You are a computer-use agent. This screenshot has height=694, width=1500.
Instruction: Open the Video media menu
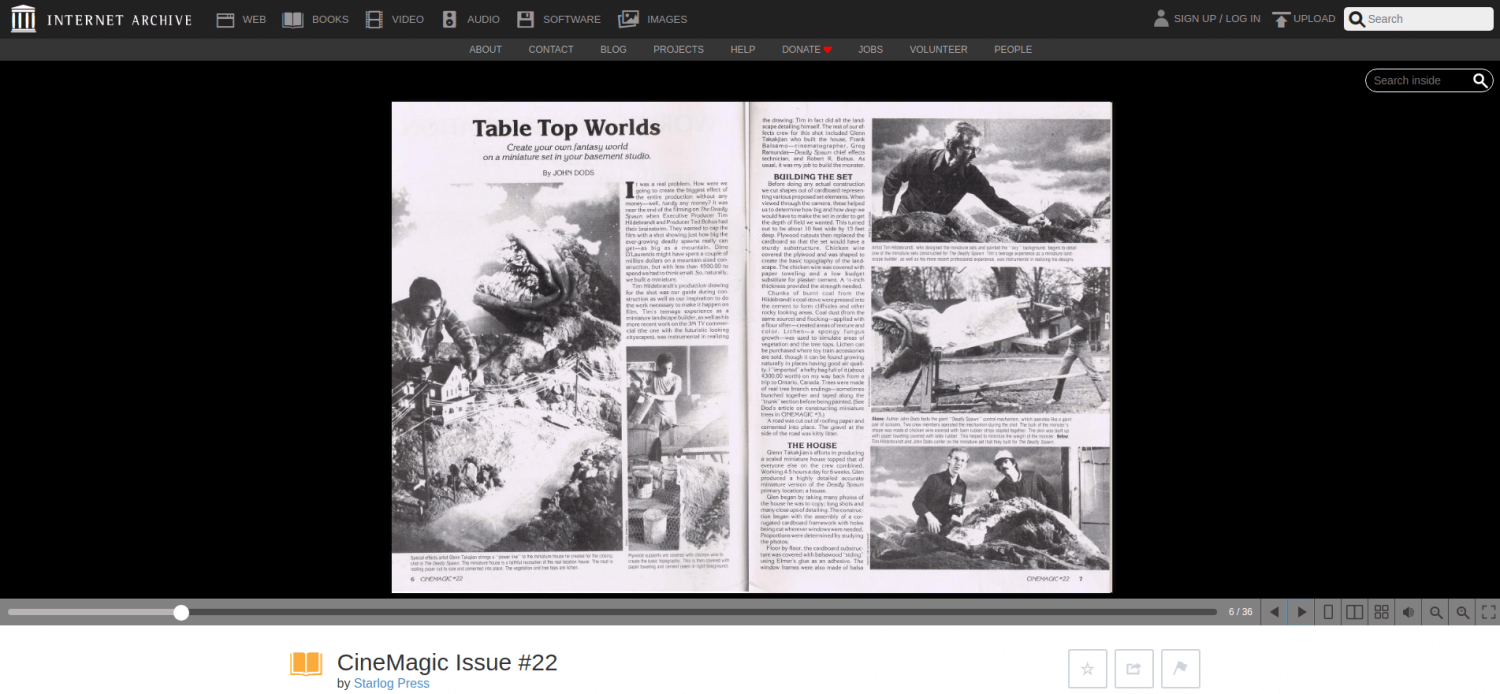pyautogui.click(x=395, y=19)
